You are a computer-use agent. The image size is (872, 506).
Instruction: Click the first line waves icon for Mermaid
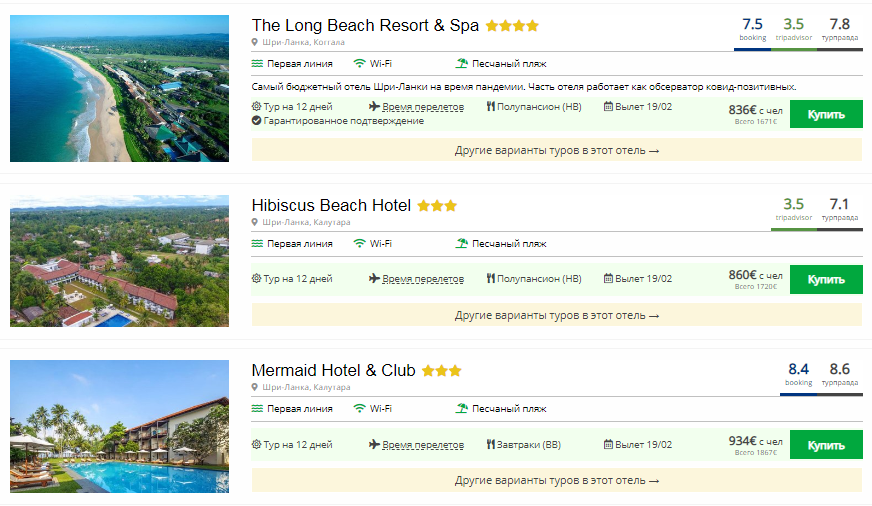257,409
